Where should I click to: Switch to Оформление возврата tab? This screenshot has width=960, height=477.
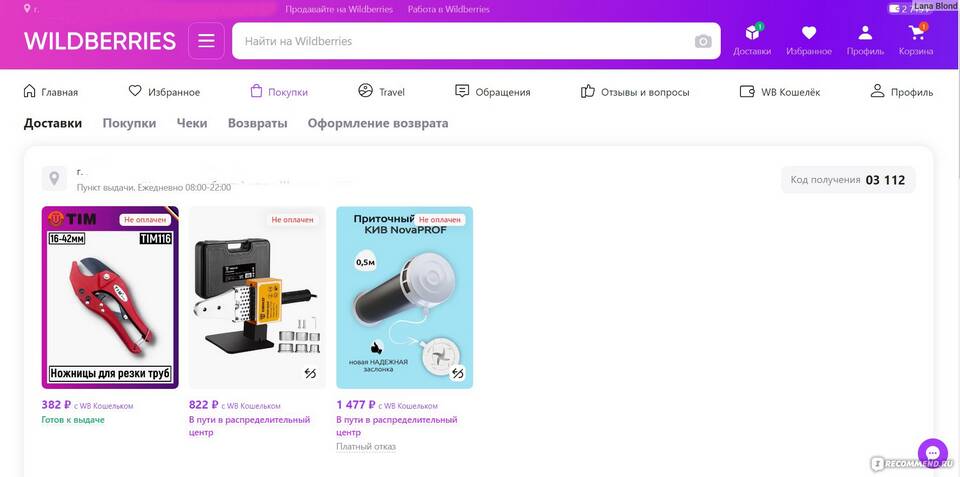pos(378,123)
